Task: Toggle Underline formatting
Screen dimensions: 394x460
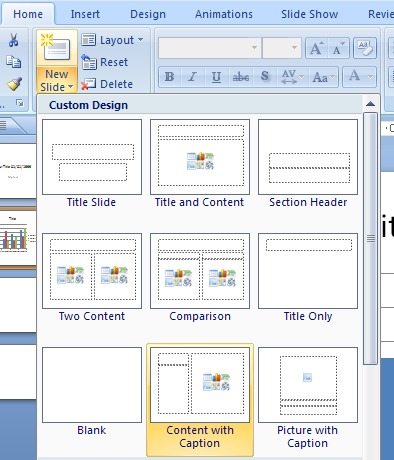Action: tap(216, 77)
